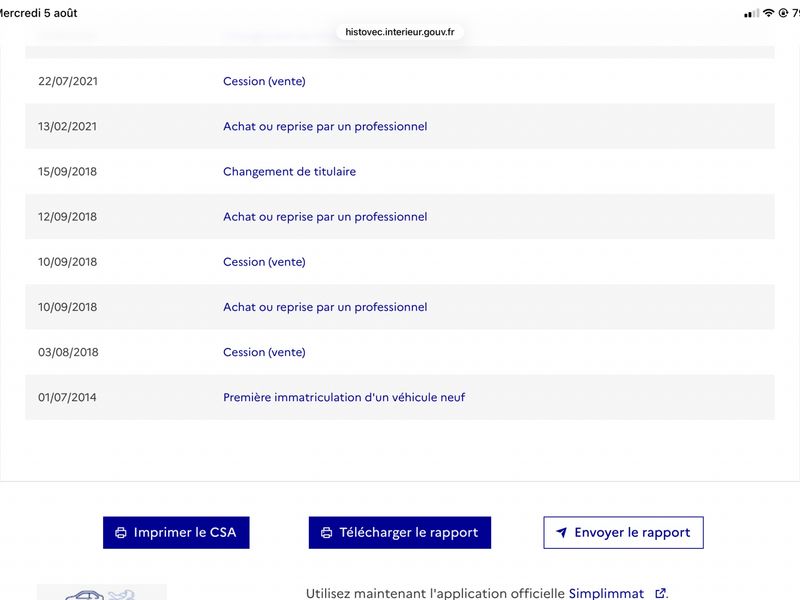Select the 13/02/2021 Achat ou reprise row

pos(399,126)
